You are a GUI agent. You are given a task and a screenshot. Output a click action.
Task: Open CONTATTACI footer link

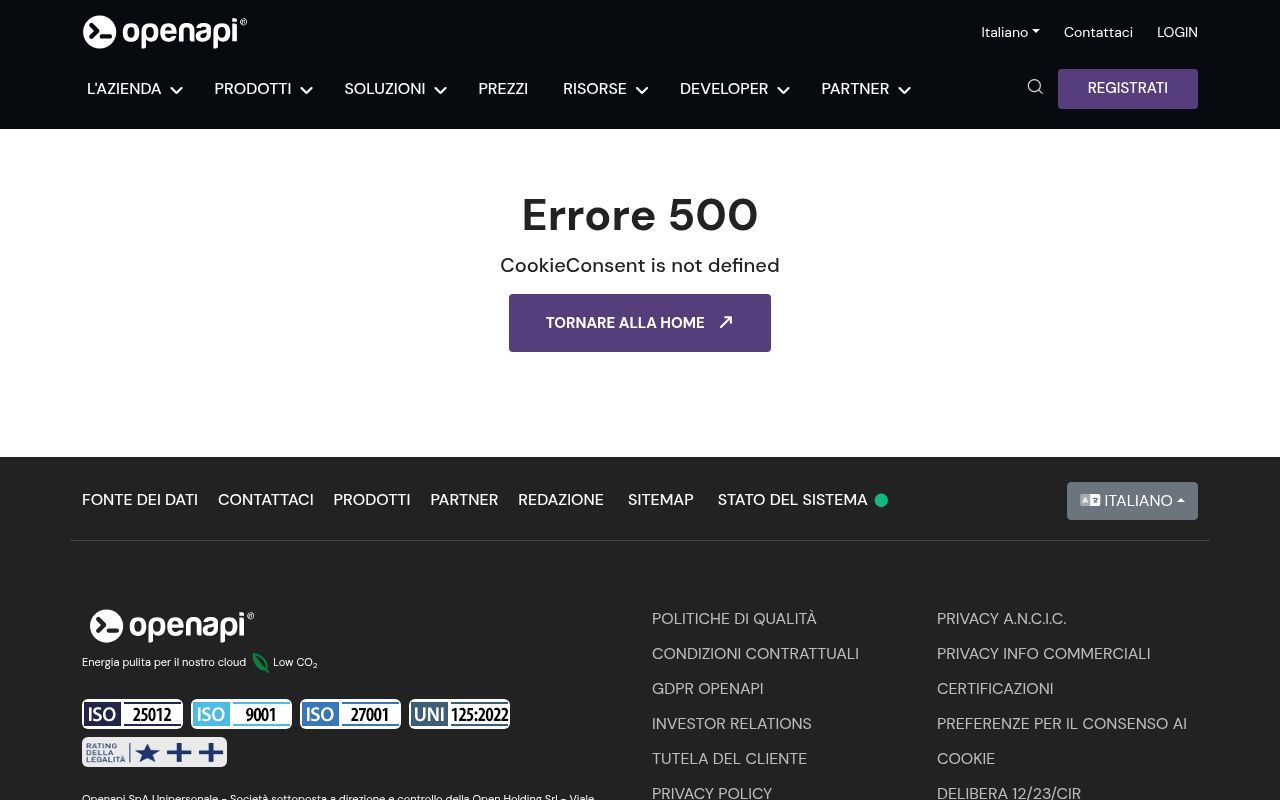click(x=266, y=500)
